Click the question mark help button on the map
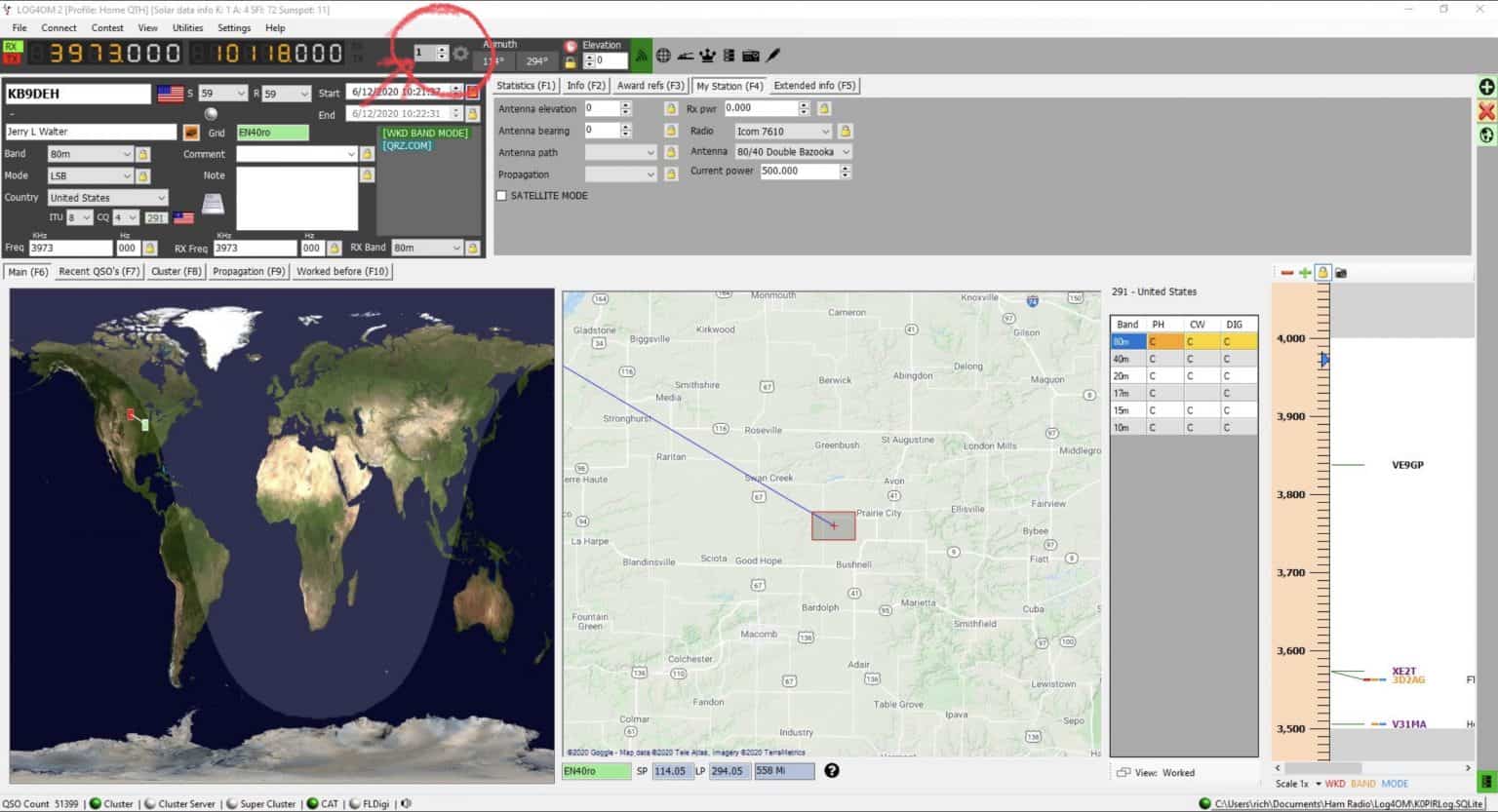The height and width of the screenshot is (812, 1498). (832, 770)
